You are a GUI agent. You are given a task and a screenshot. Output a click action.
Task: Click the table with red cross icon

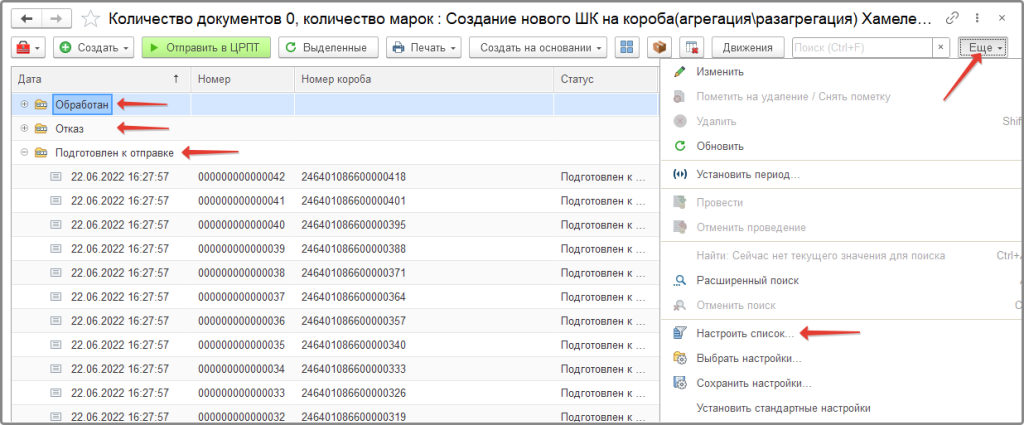click(x=690, y=48)
